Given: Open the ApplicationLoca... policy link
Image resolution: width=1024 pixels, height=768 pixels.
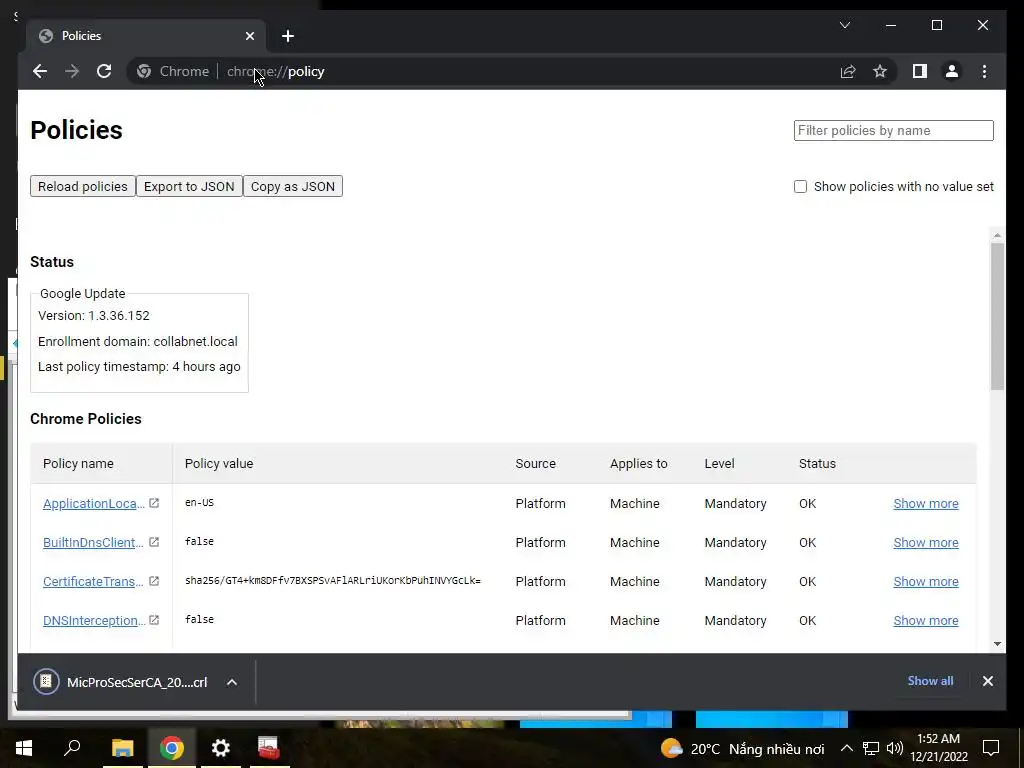Looking at the screenshot, I should click(93, 504).
